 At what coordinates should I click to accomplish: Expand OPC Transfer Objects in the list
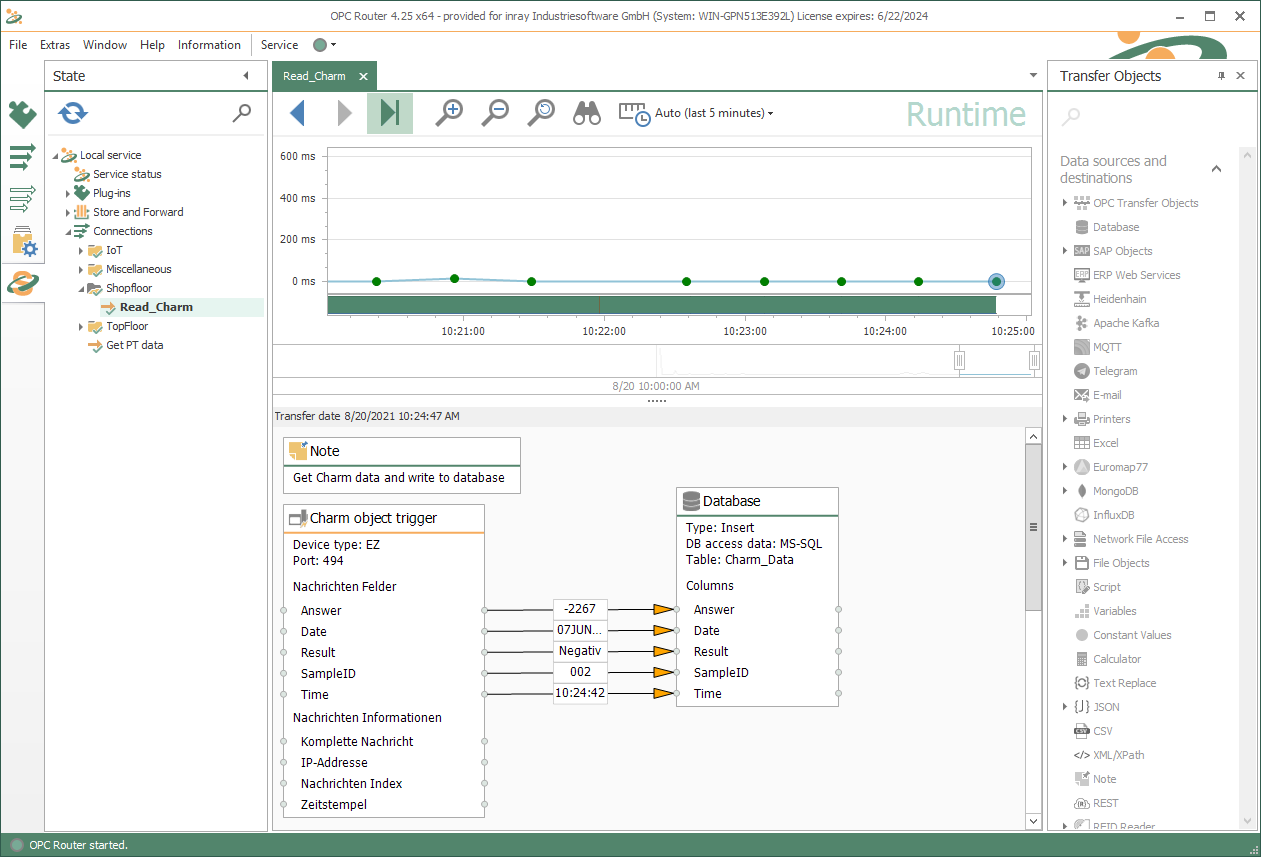click(1065, 203)
